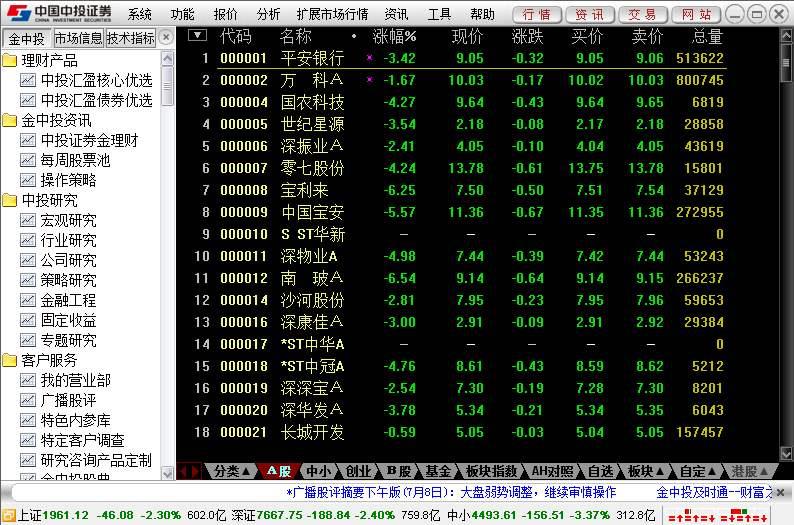Expand the 分类 tab dropdown

247,472
